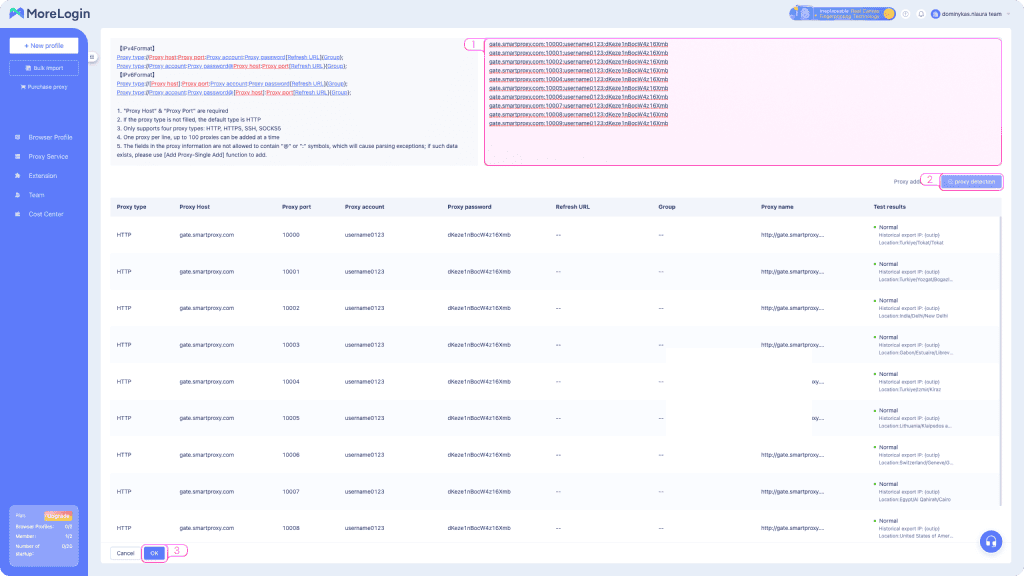
Task: Click the Upgrade plan badge
Action: 58,516
